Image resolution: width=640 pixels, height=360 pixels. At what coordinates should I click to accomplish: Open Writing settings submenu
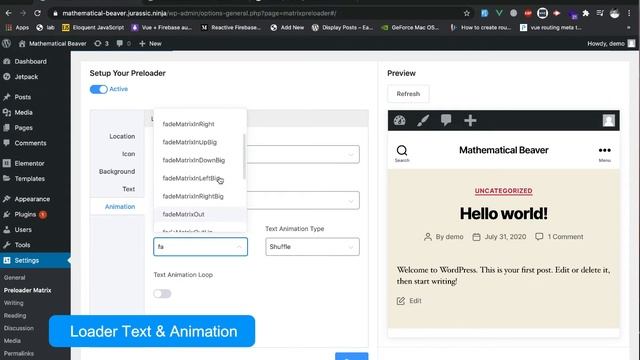pos(13,303)
